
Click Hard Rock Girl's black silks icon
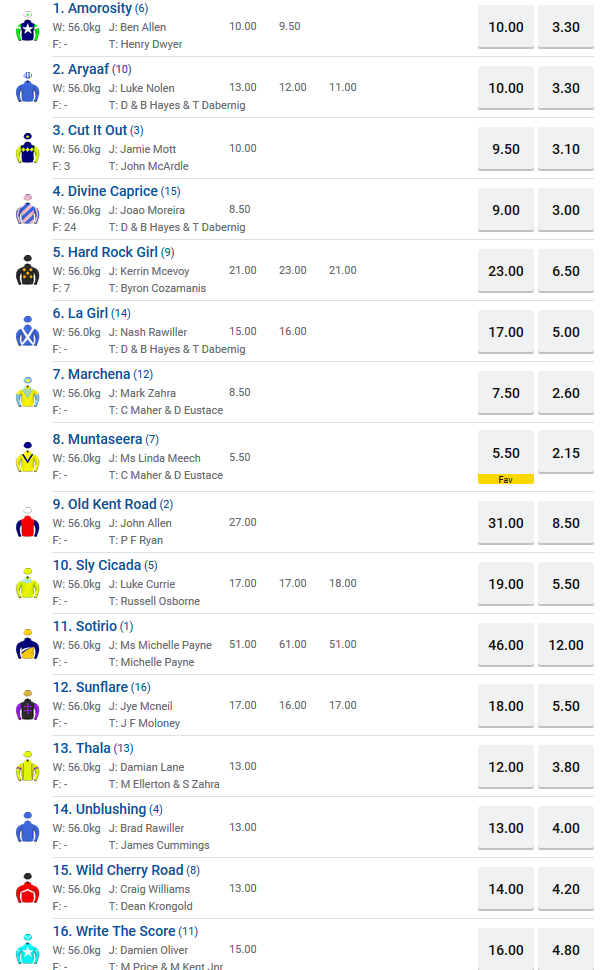(27, 271)
